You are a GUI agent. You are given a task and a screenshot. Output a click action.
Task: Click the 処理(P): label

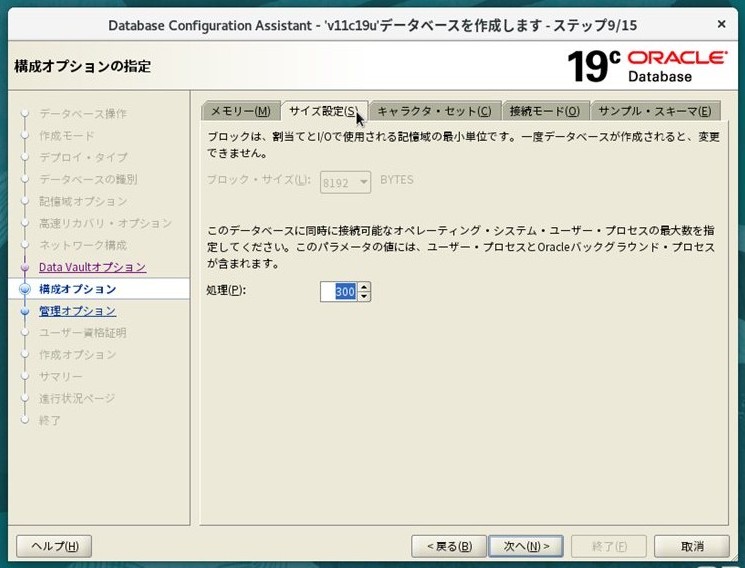click(x=226, y=290)
